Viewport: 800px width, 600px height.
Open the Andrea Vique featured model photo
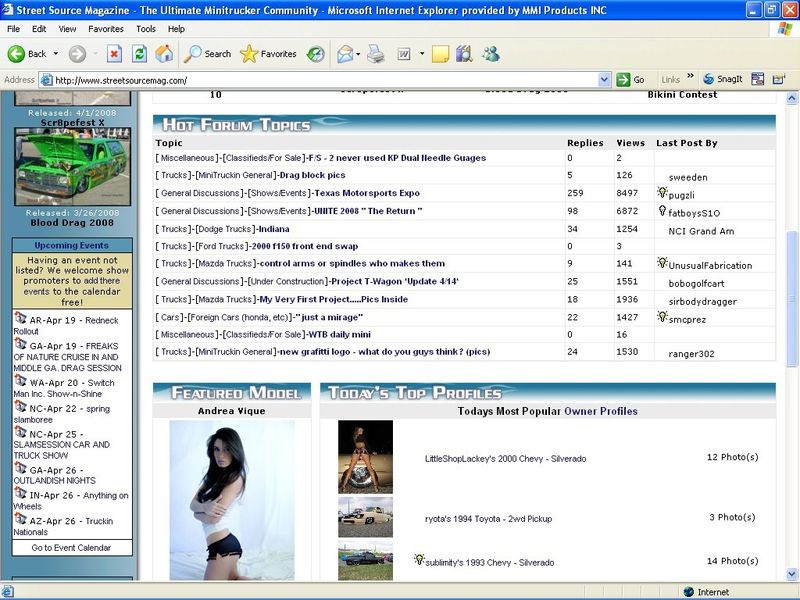pyautogui.click(x=232, y=500)
